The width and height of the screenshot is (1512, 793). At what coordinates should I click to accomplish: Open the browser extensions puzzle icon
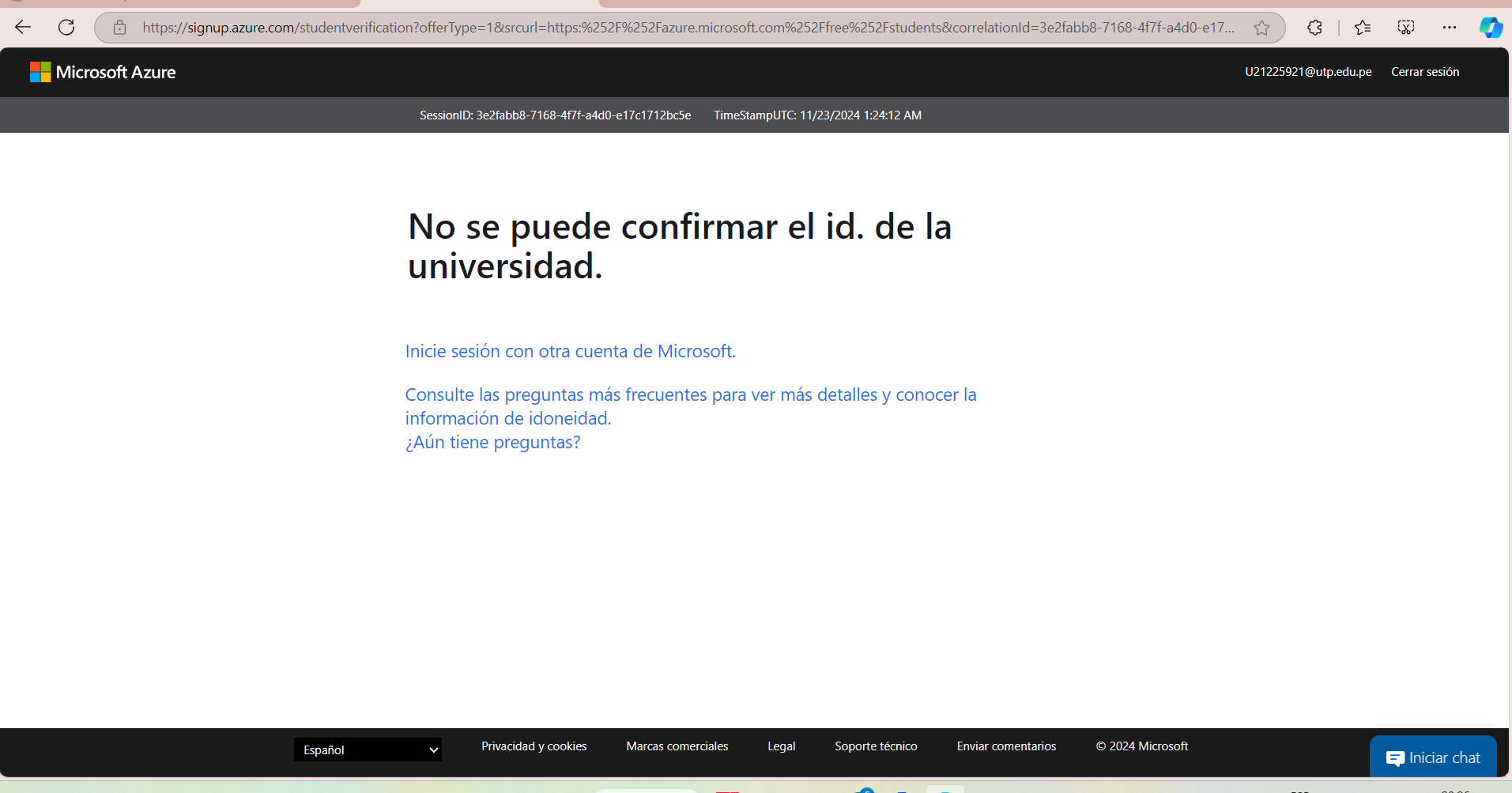(1314, 27)
